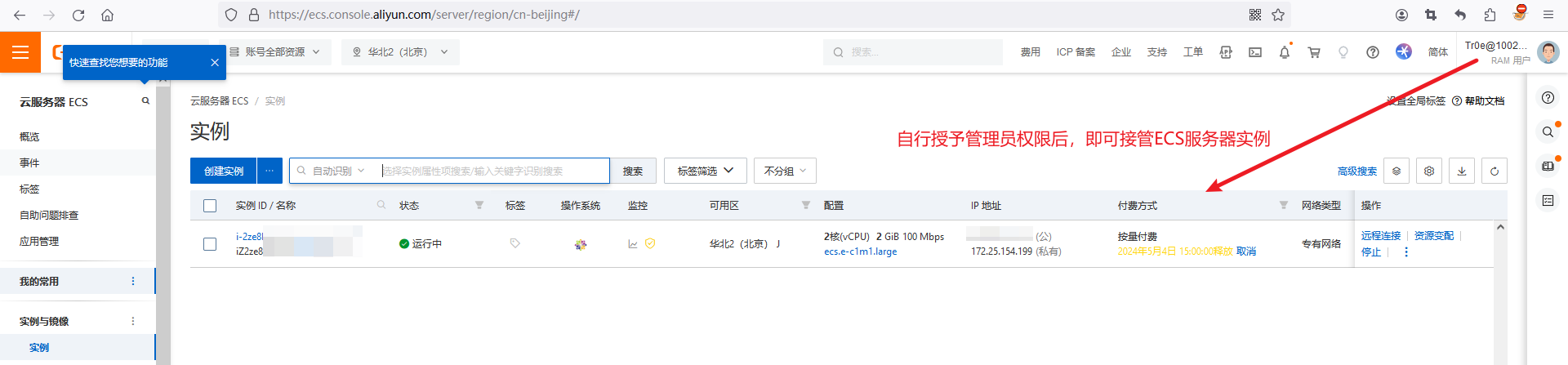This screenshot has width=1568, height=365.
Task: Open 远程连接 for the instance
Action: pos(1381,236)
